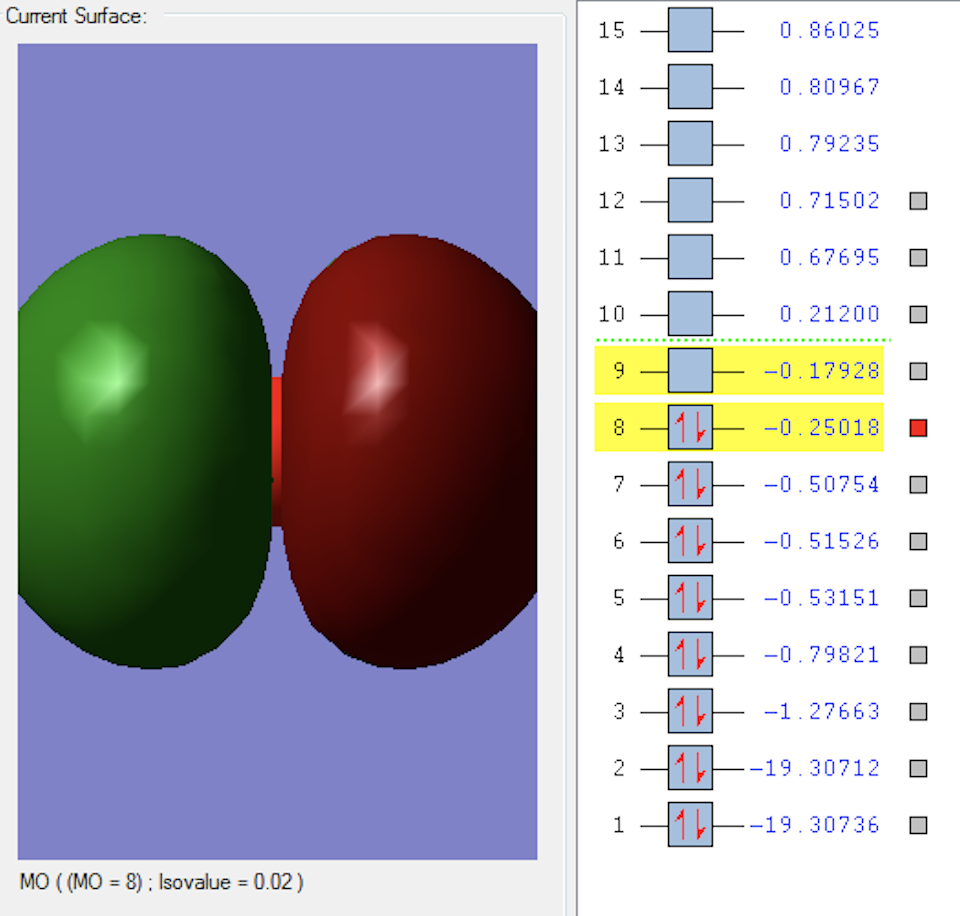Image resolution: width=960 pixels, height=916 pixels.
Task: Select the occupied orbital box for MO 1
Action: (x=690, y=825)
